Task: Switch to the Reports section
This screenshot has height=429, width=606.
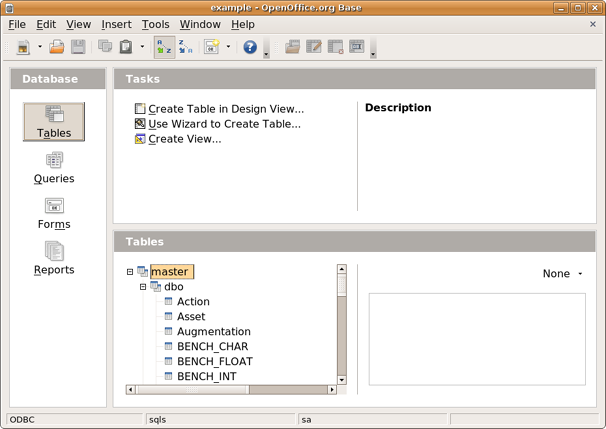Action: 54,258
